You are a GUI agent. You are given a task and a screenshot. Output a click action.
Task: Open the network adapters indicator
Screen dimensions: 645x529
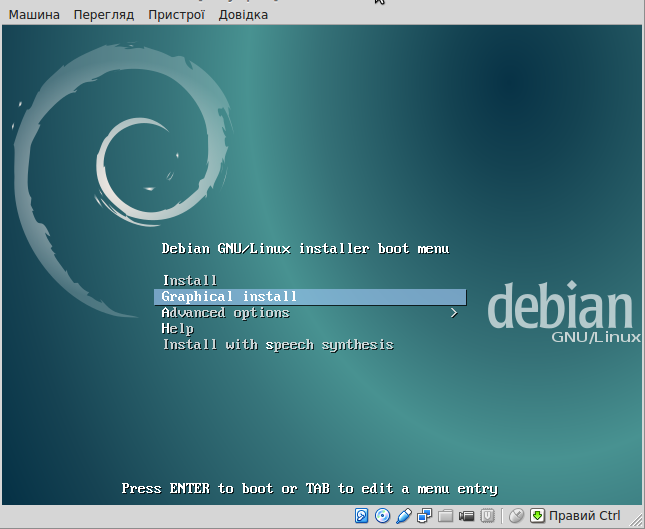point(425,516)
